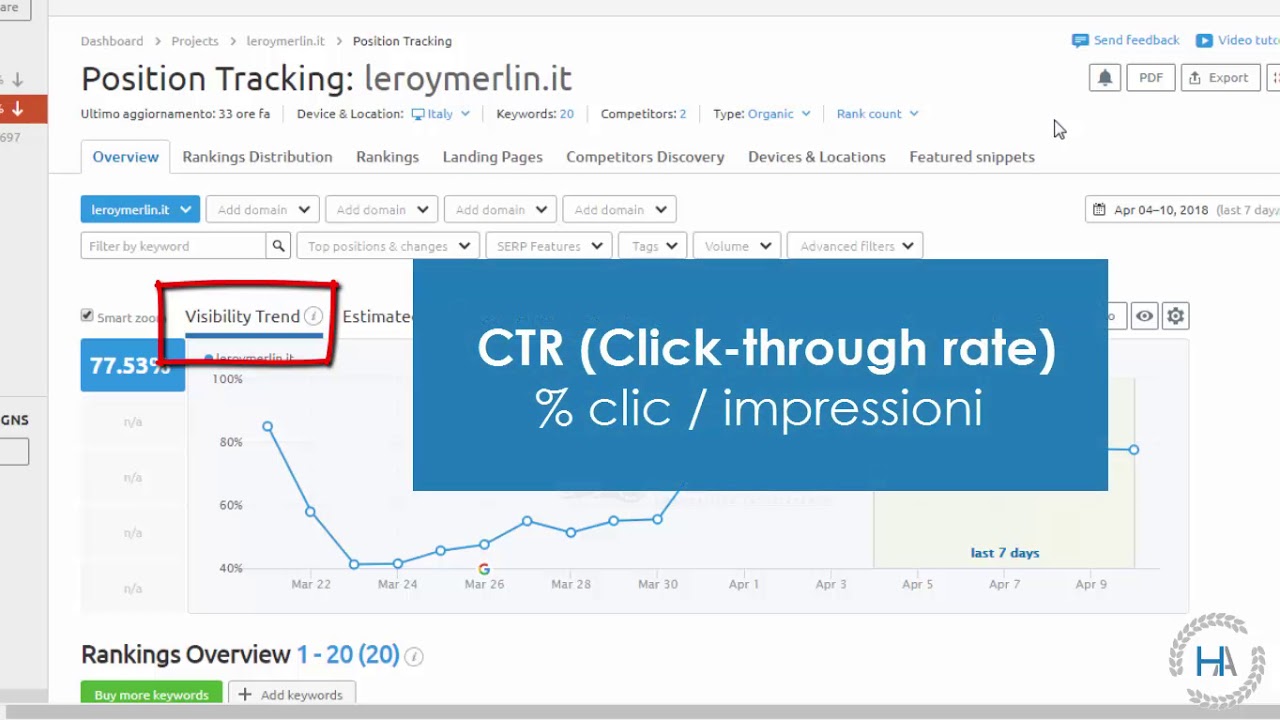The image size is (1280, 720).
Task: Click the Visibility Trend info icon
Action: point(313,316)
